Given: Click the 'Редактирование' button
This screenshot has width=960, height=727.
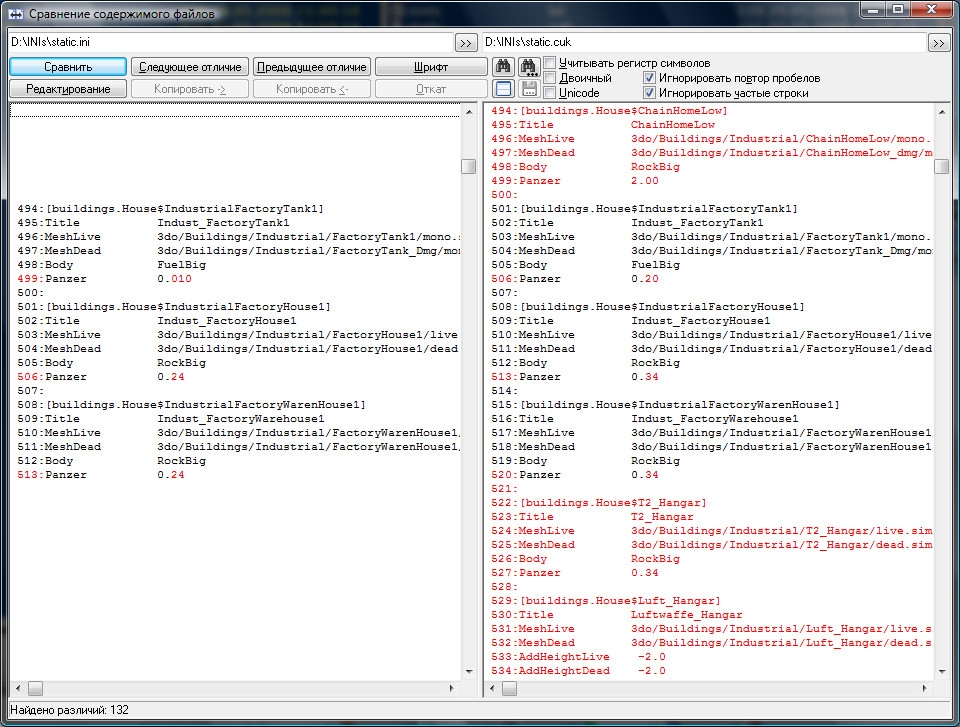Looking at the screenshot, I should click(68, 89).
